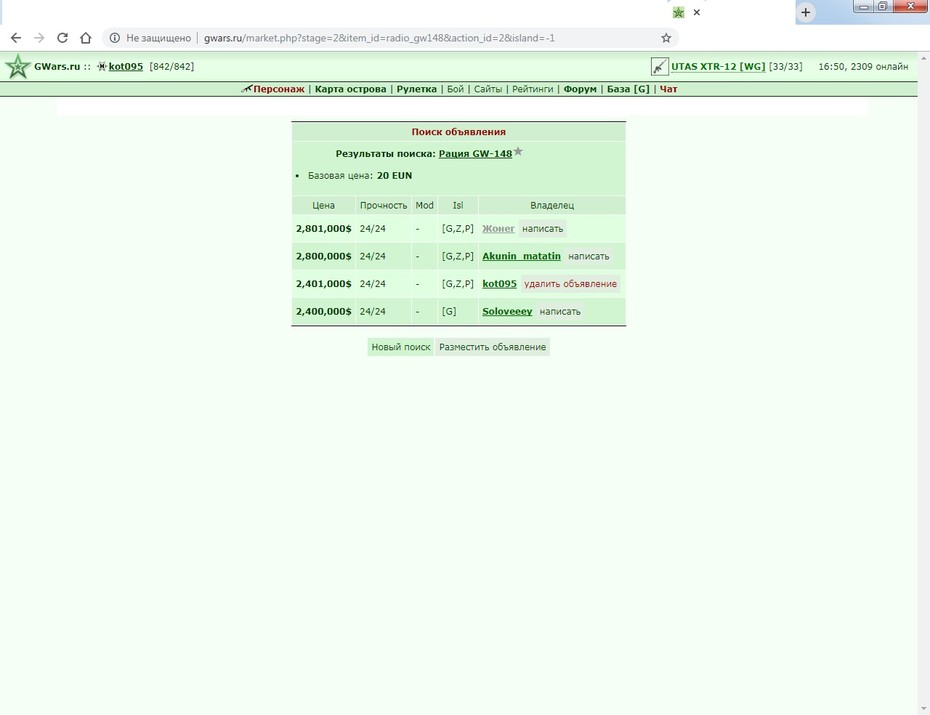The height and width of the screenshot is (715, 930).
Task: Click the price 2,400,000$
Action: pyautogui.click(x=324, y=311)
